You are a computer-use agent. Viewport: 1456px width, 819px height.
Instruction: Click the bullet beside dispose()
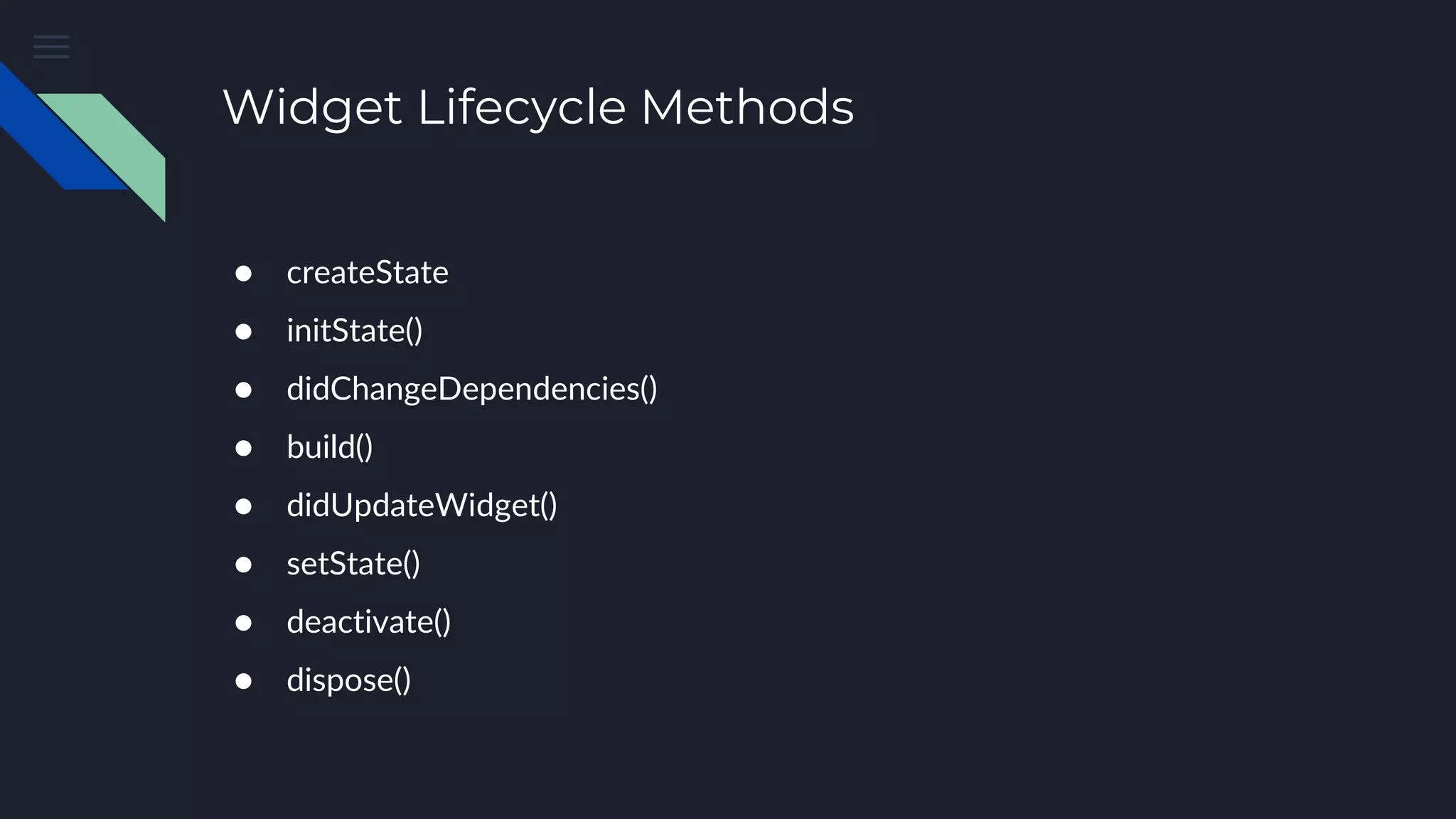click(243, 682)
